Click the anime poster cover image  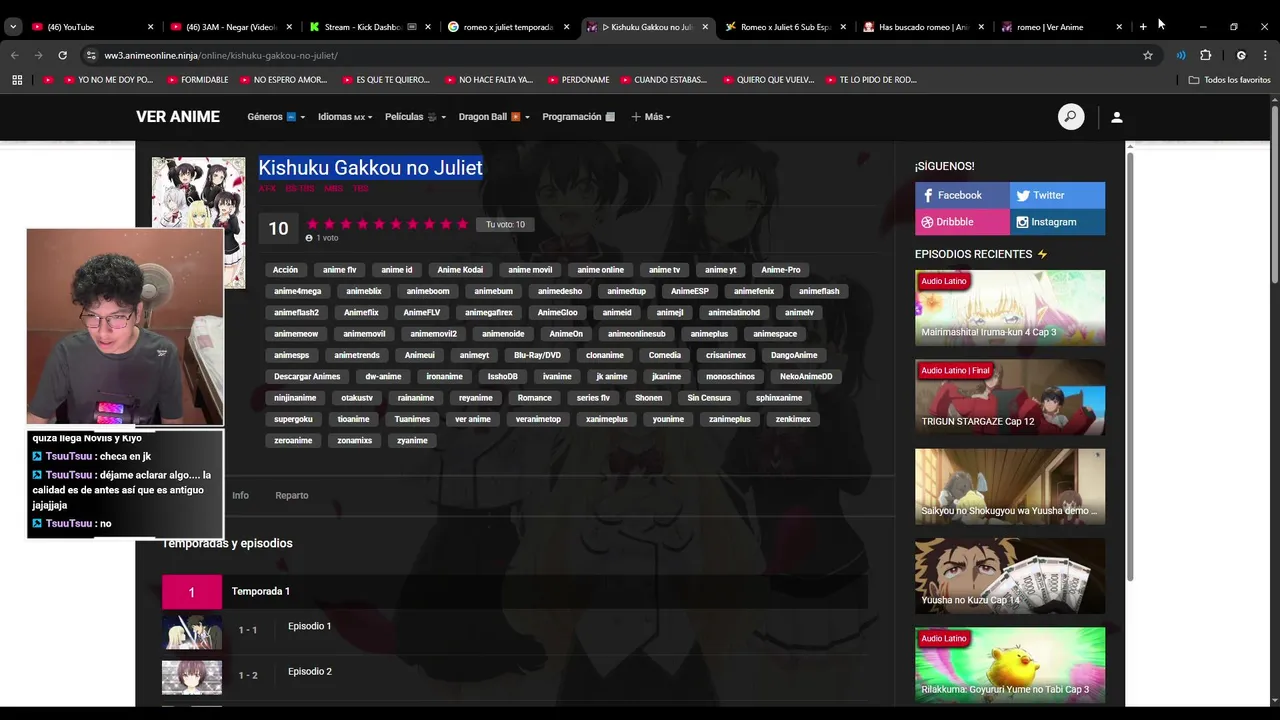pyautogui.click(x=198, y=192)
